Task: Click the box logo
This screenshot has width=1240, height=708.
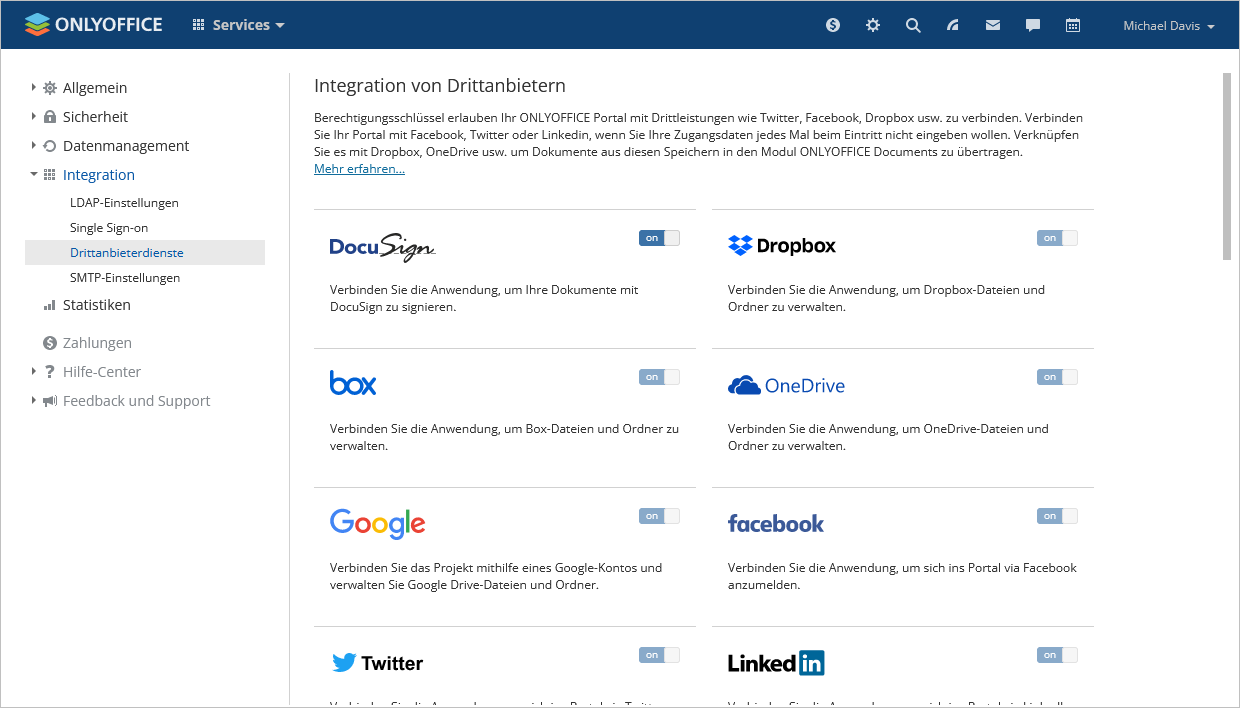Action: [x=353, y=383]
